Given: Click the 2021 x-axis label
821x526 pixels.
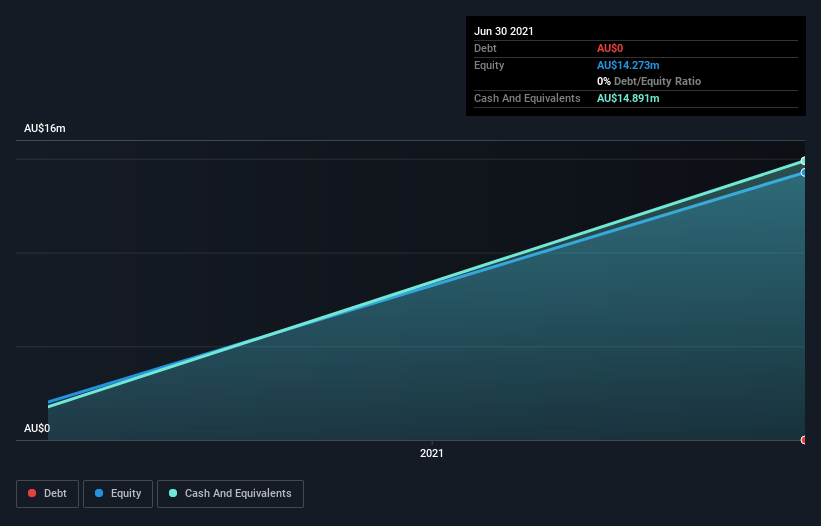Looking at the screenshot, I should click(431, 453).
